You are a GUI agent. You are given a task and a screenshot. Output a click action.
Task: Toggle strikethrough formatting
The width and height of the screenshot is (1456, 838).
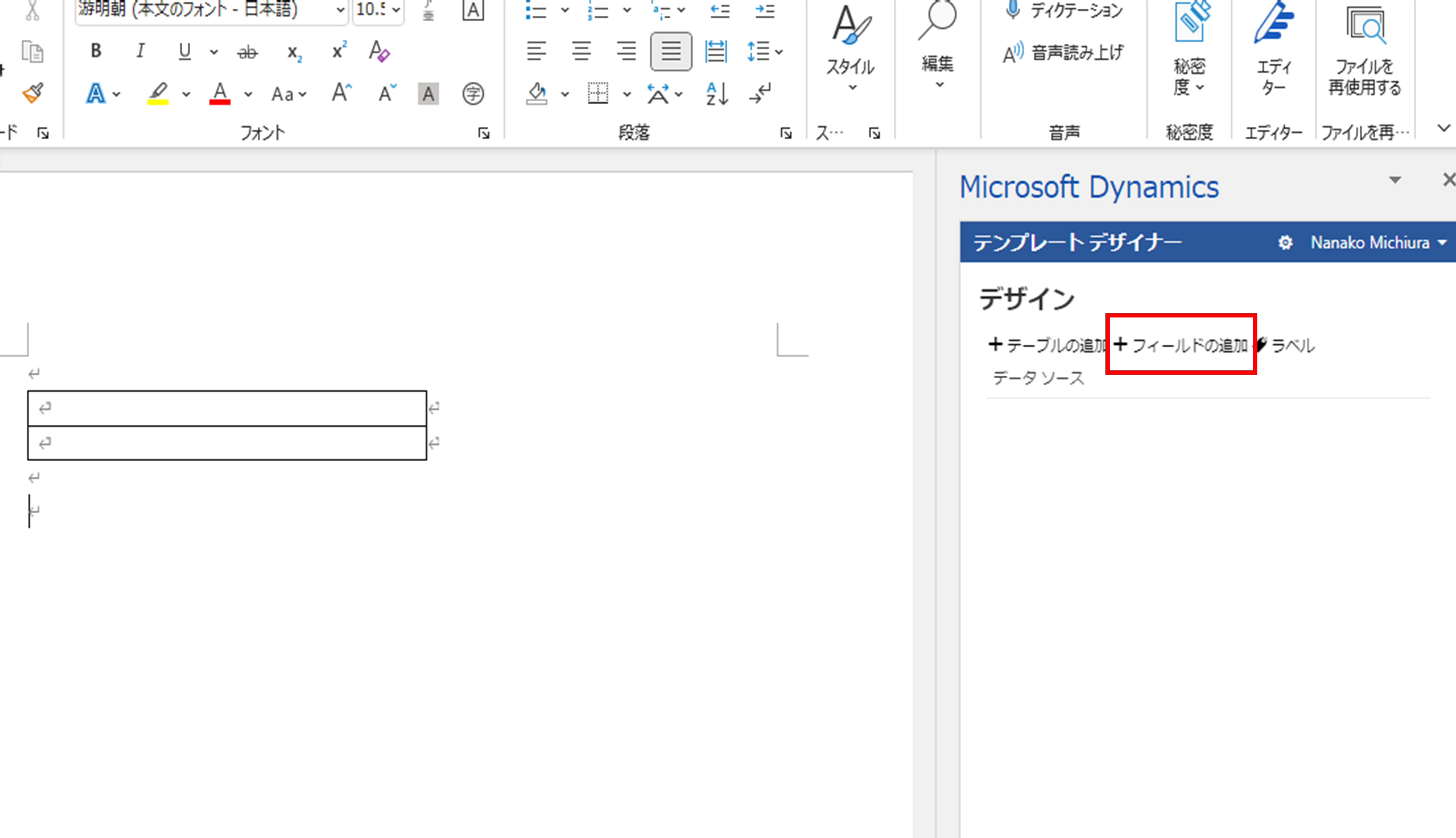[247, 52]
